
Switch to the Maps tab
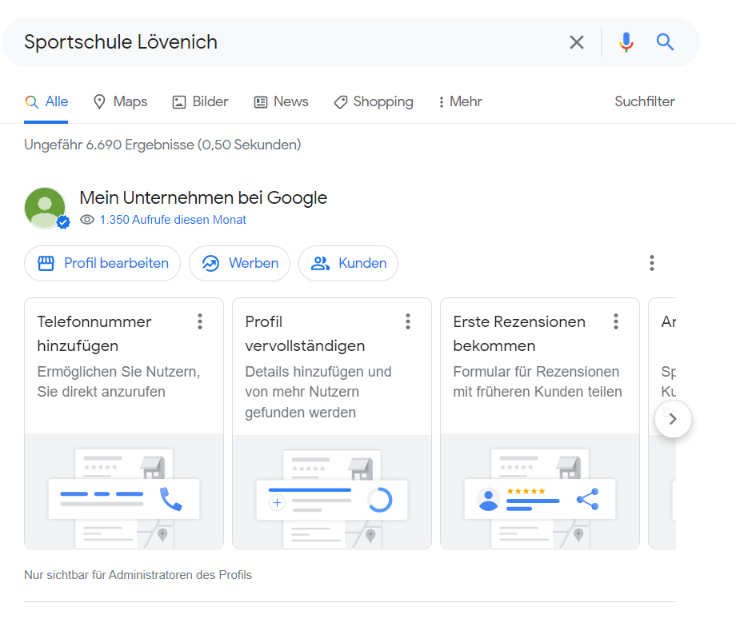[120, 101]
